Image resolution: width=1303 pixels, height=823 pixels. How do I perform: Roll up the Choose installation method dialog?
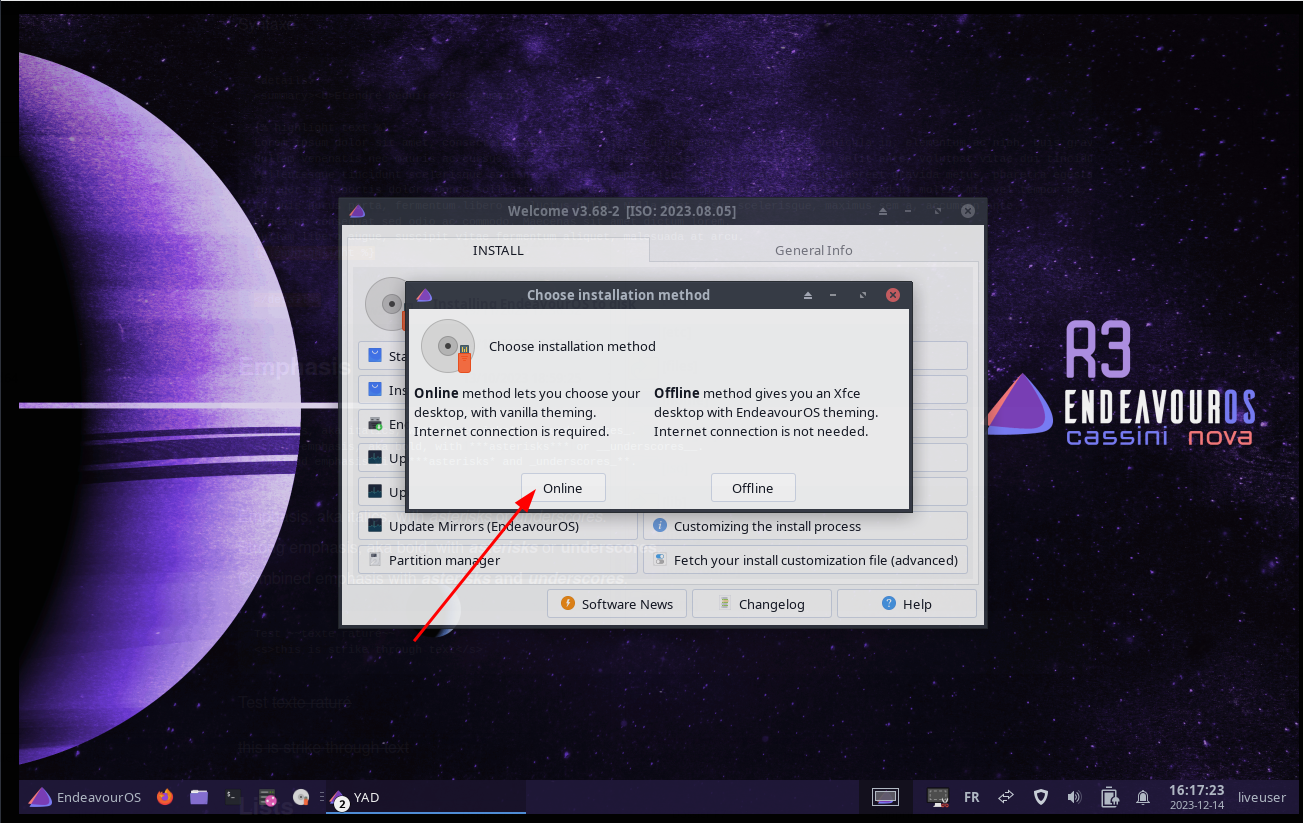tap(808, 295)
